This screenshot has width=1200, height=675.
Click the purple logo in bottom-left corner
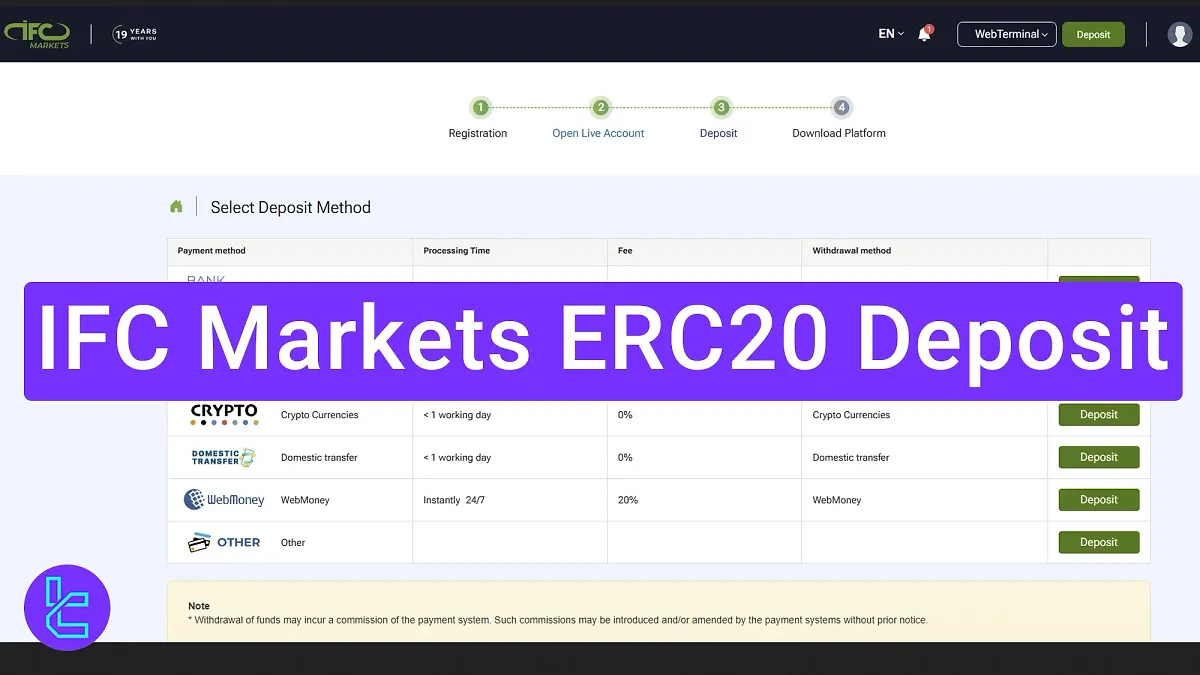click(x=66, y=607)
